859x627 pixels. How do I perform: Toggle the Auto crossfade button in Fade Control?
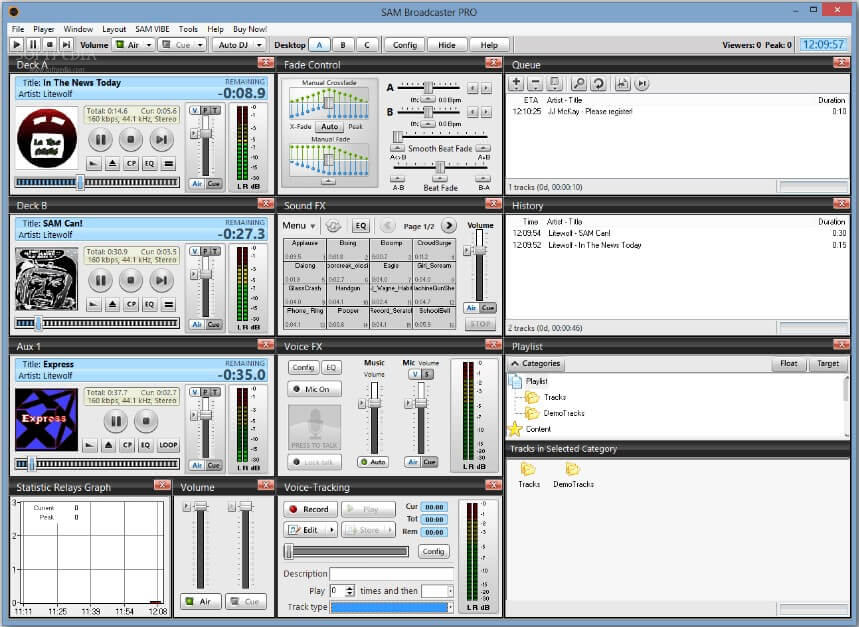(x=330, y=126)
